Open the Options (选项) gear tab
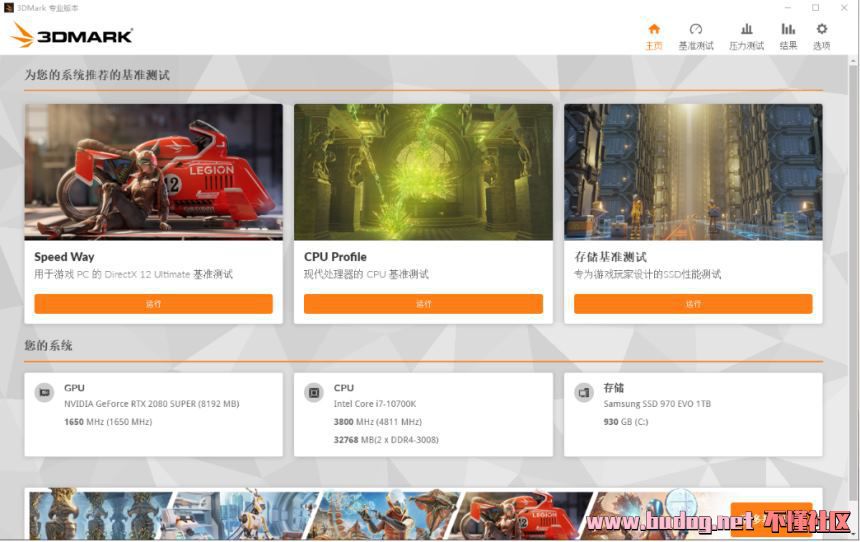Image resolution: width=860 pixels, height=542 pixels. [821, 37]
